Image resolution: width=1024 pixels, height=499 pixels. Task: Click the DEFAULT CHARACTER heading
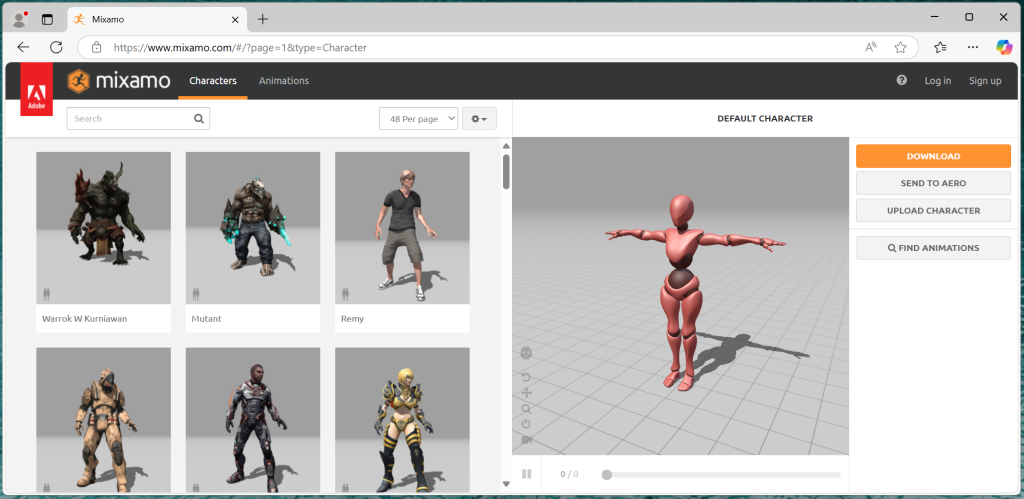click(765, 119)
